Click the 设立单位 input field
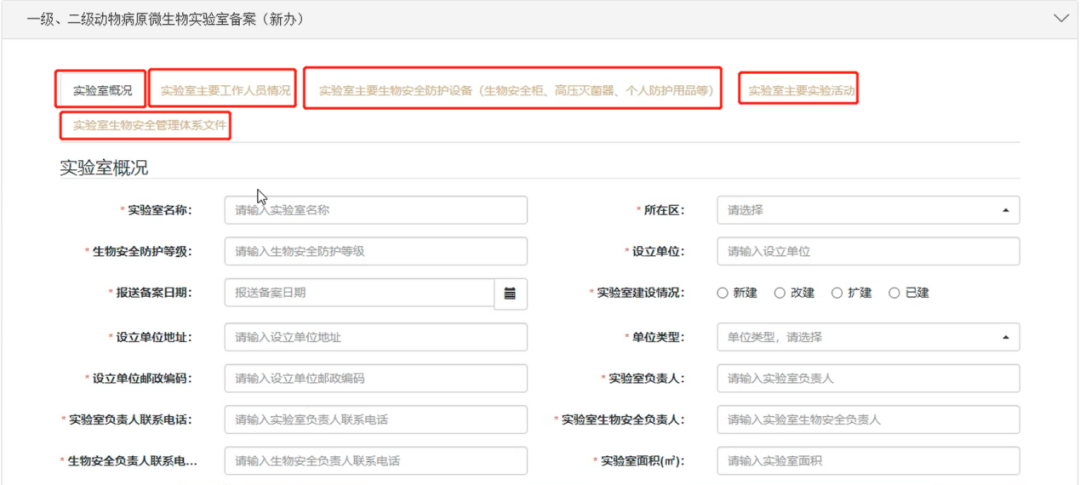 coord(867,251)
